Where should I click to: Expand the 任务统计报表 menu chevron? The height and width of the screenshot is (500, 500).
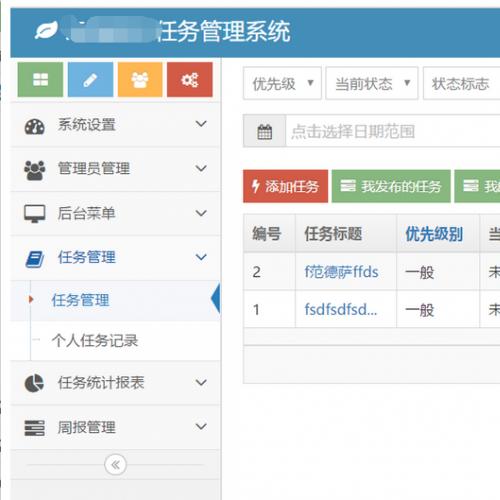click(201, 382)
